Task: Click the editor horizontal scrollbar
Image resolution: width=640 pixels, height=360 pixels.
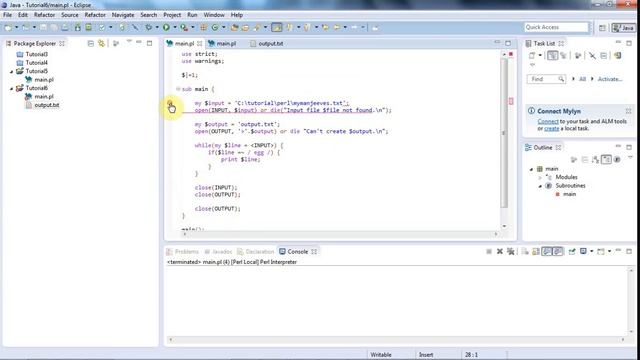Action: tap(340, 234)
